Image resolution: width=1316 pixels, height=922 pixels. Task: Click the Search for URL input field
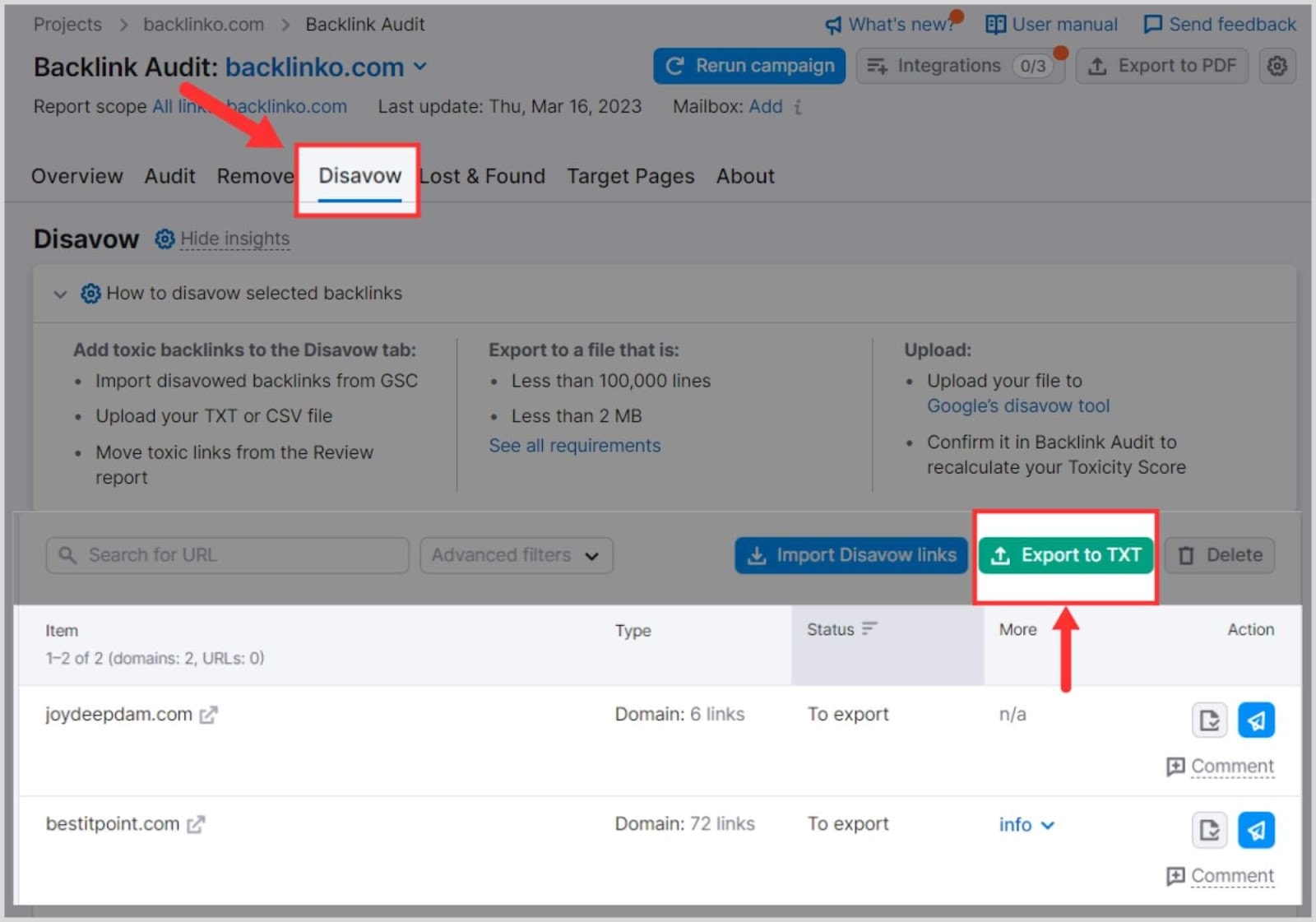[226, 555]
